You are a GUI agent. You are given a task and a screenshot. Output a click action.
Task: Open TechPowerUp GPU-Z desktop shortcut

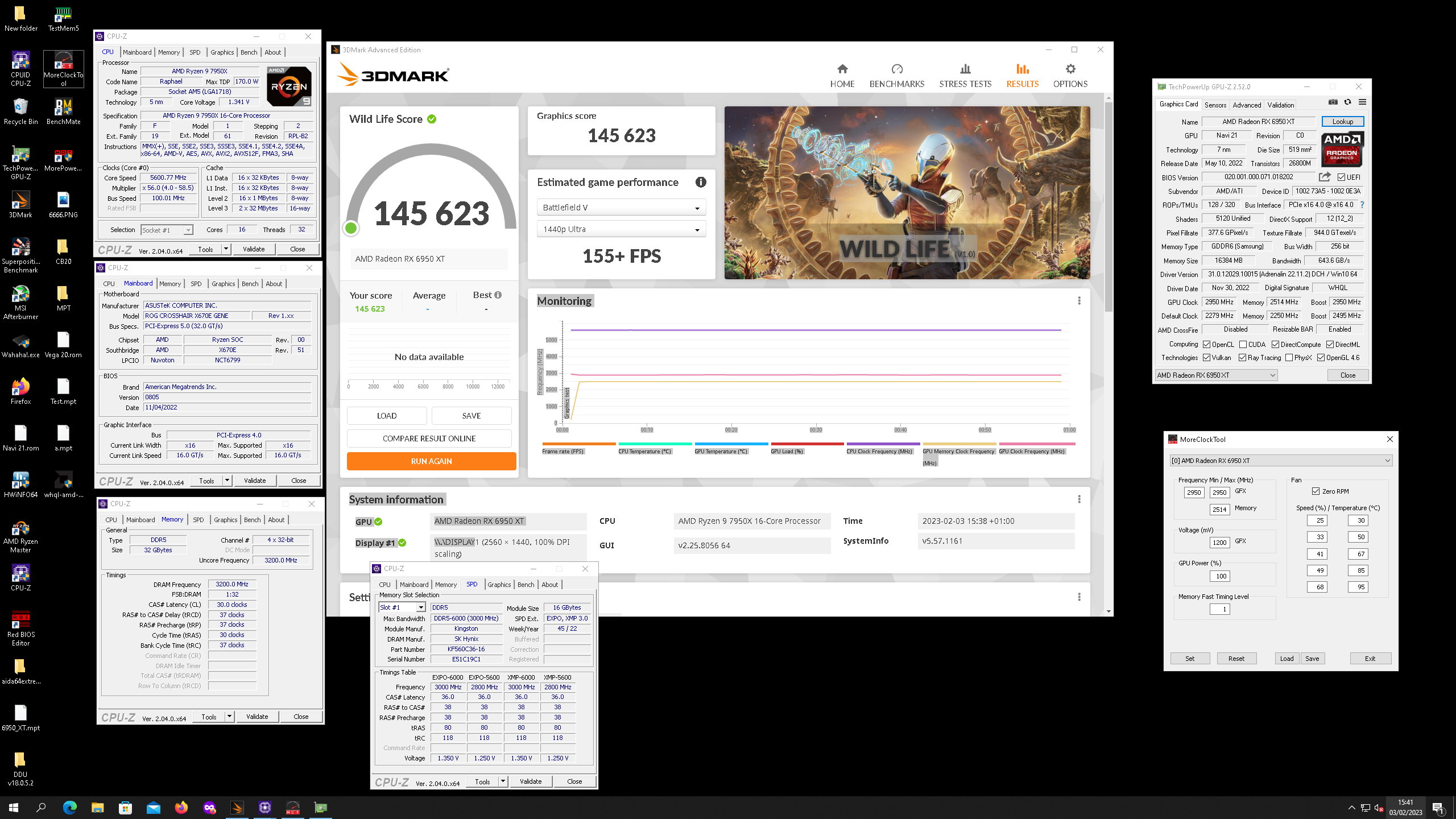pos(21,163)
